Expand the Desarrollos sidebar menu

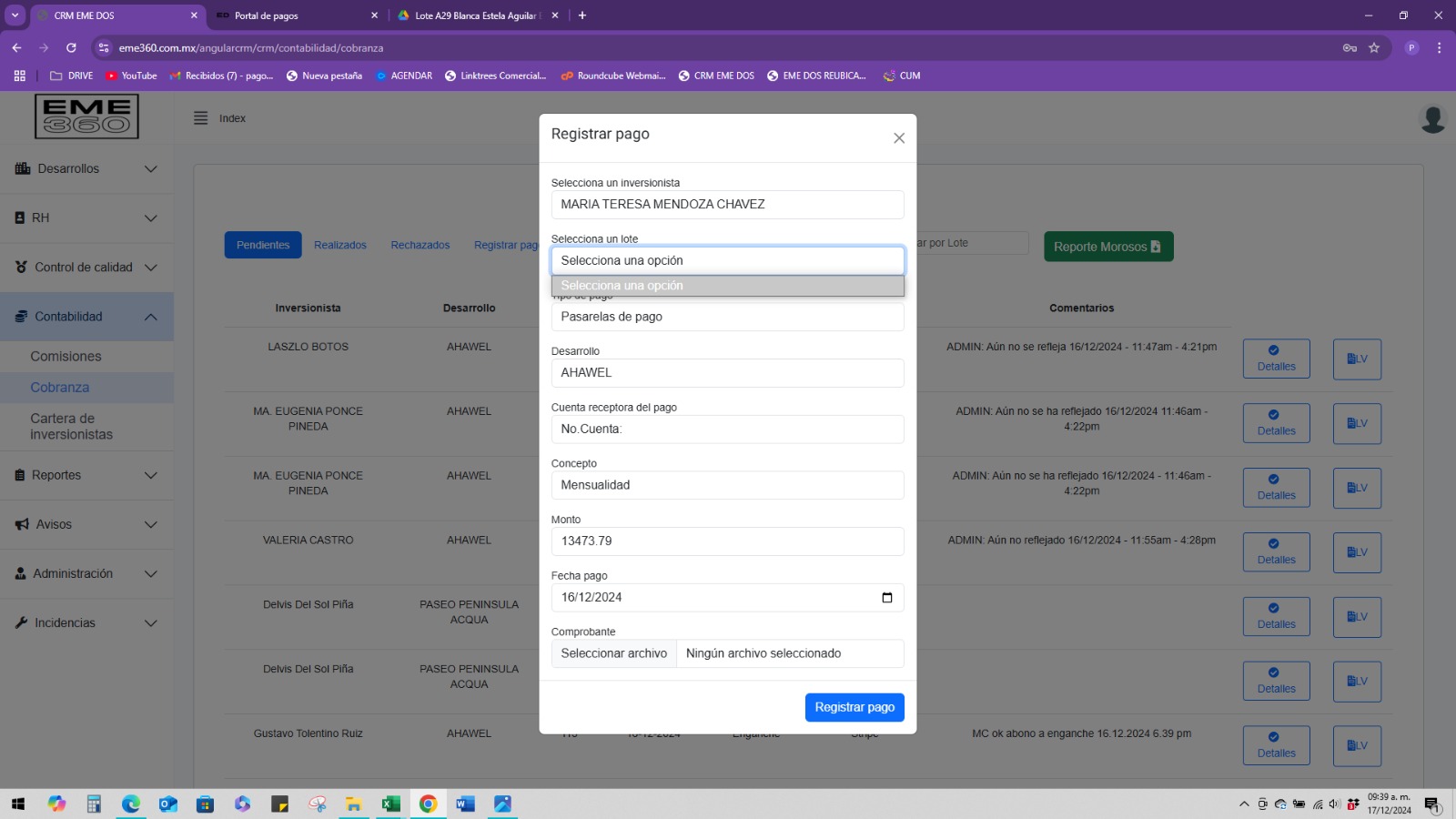tap(86, 169)
